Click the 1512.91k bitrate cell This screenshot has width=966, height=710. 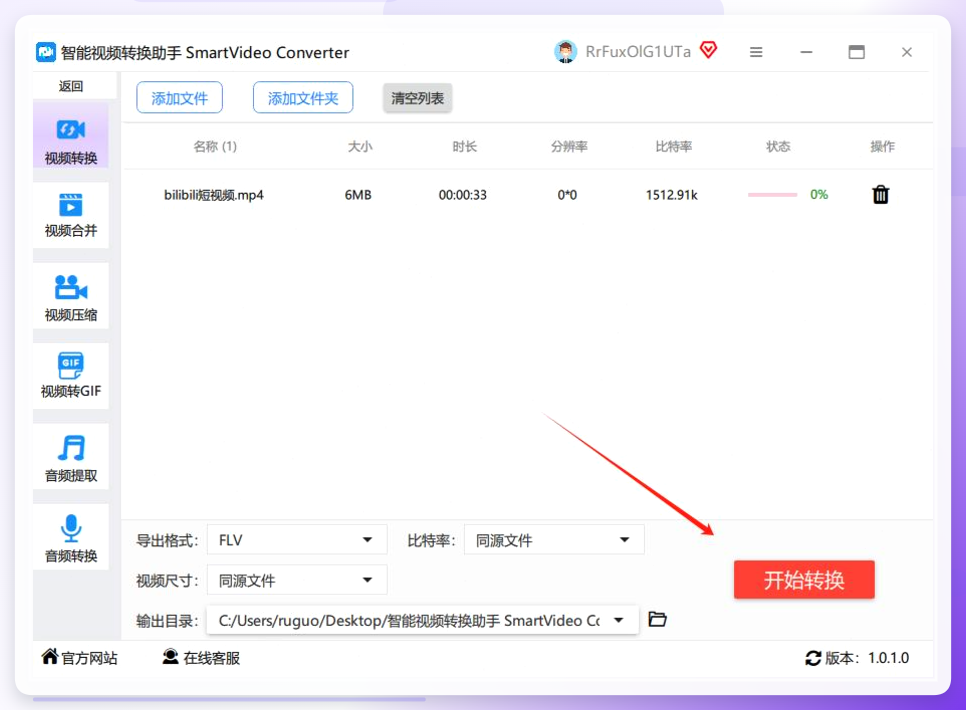pyautogui.click(x=672, y=195)
